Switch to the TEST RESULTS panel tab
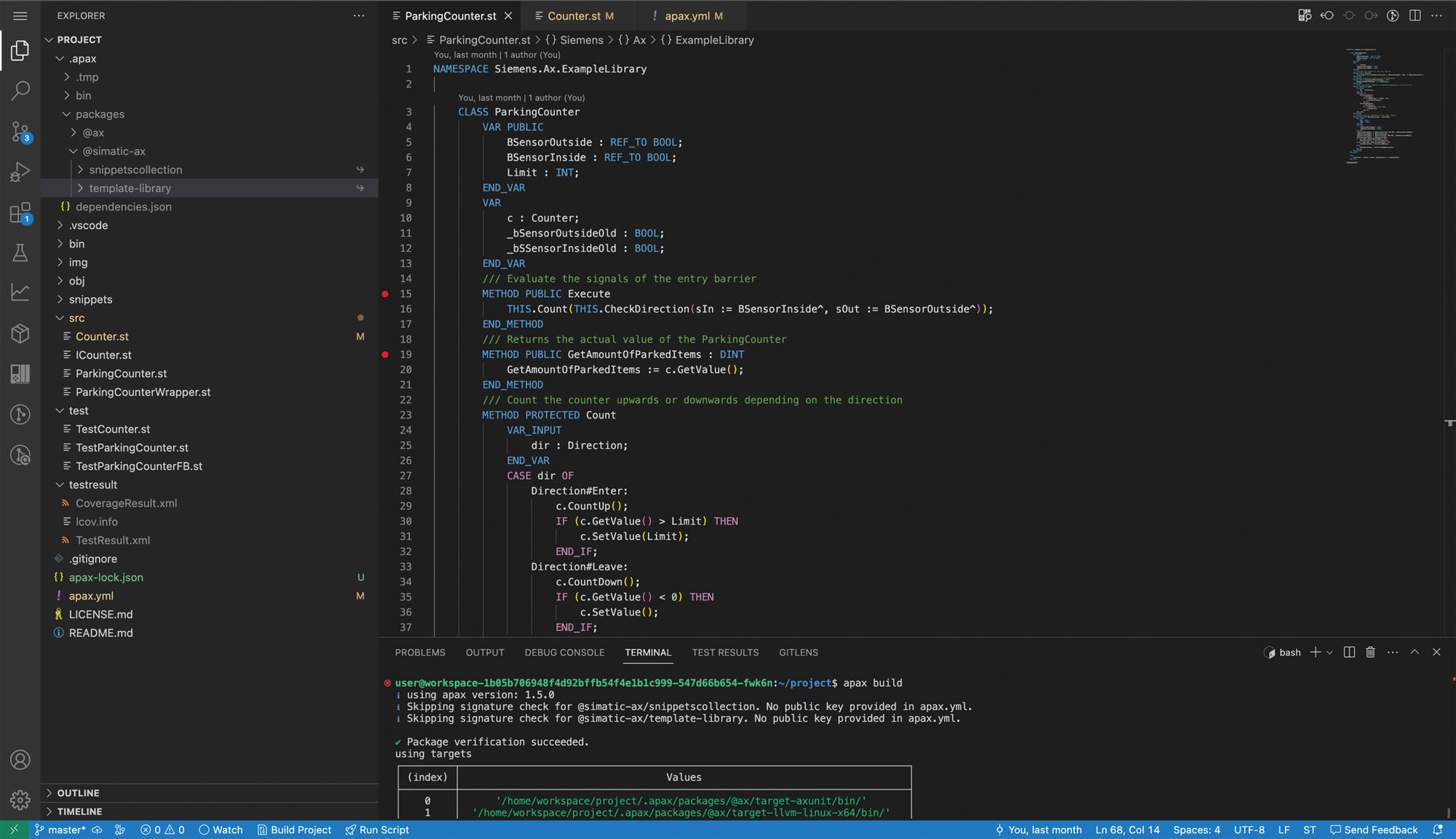Screen dimensions: 1456x839 click(724, 653)
